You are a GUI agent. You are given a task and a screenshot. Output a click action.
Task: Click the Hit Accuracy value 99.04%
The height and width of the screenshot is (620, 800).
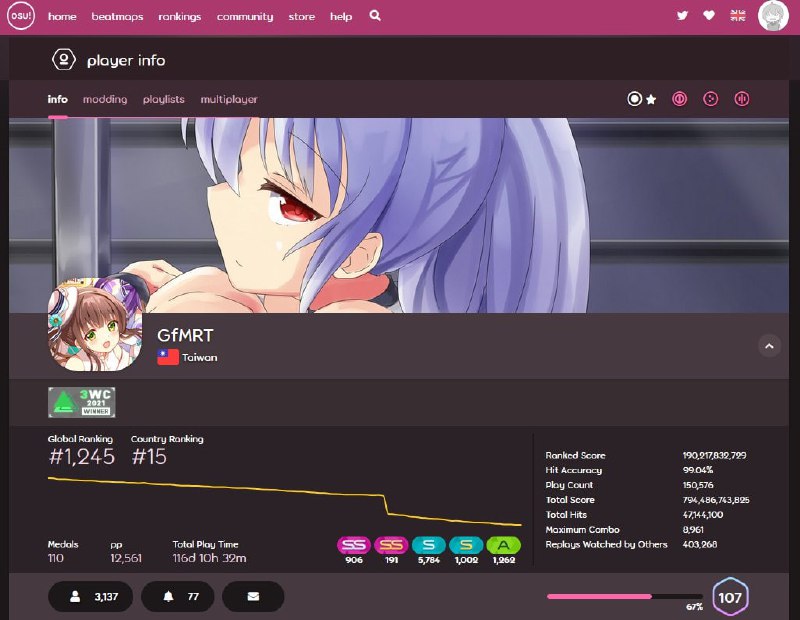[697, 470]
